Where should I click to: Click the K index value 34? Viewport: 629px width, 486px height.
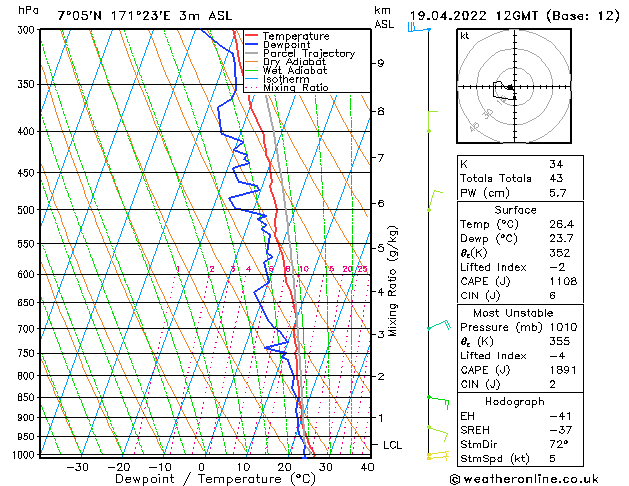coord(556,164)
